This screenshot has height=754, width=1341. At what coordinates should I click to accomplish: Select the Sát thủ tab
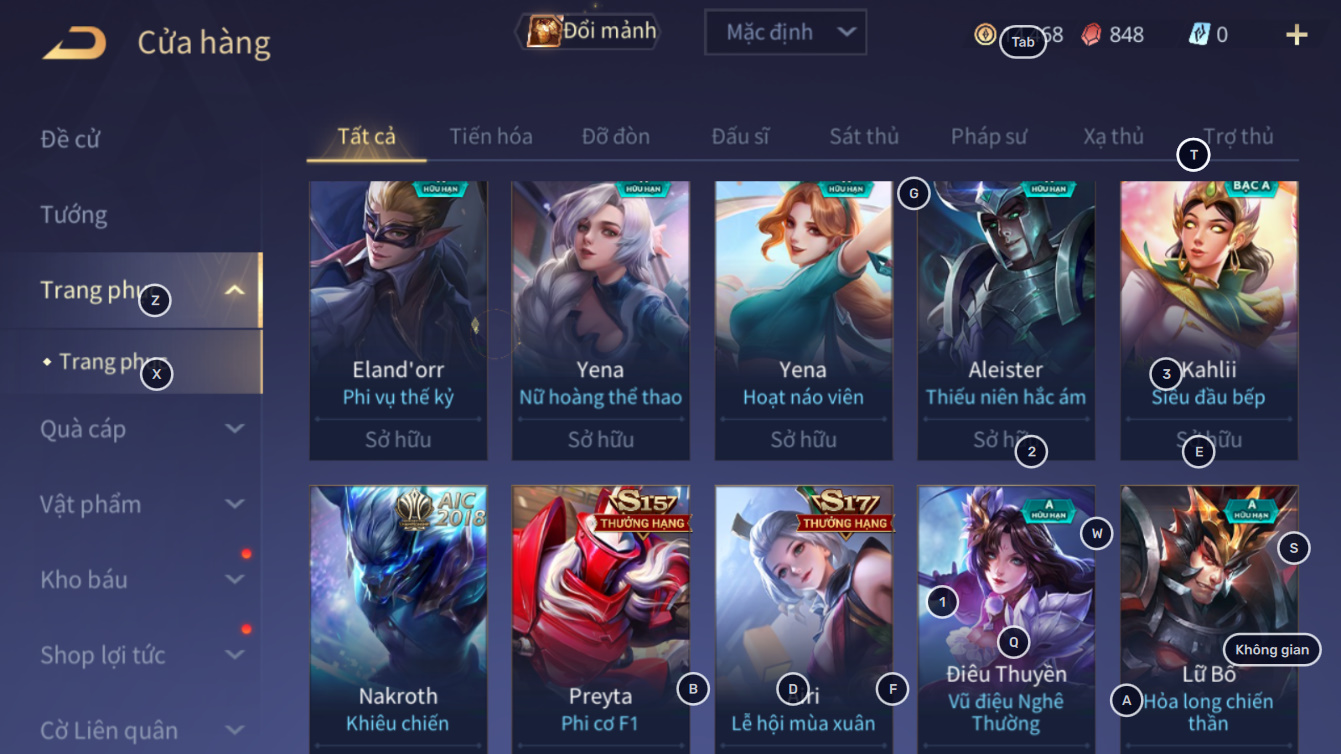864,137
